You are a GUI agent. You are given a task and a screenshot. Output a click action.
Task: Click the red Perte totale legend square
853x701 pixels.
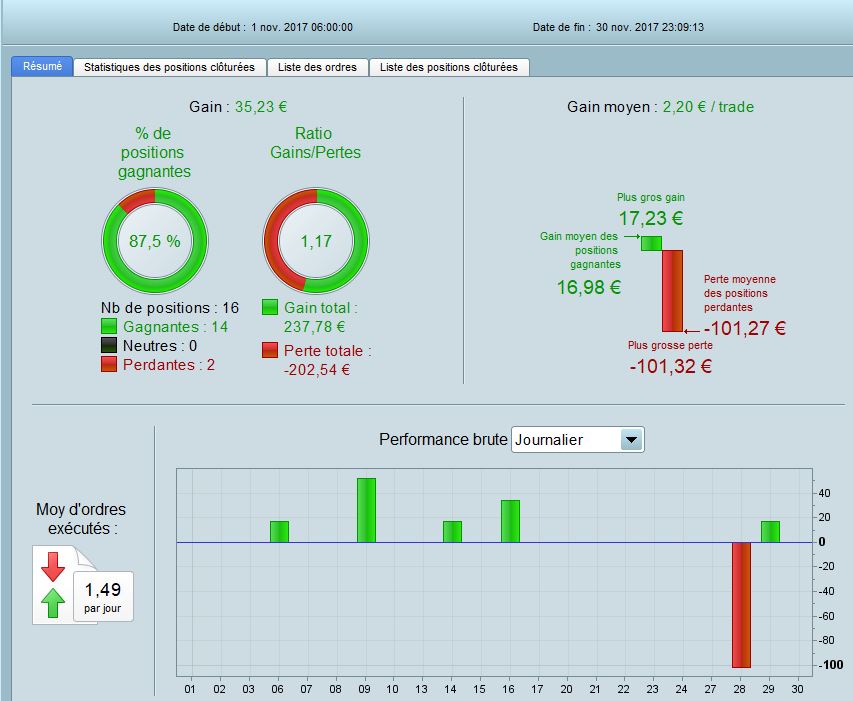(270, 350)
